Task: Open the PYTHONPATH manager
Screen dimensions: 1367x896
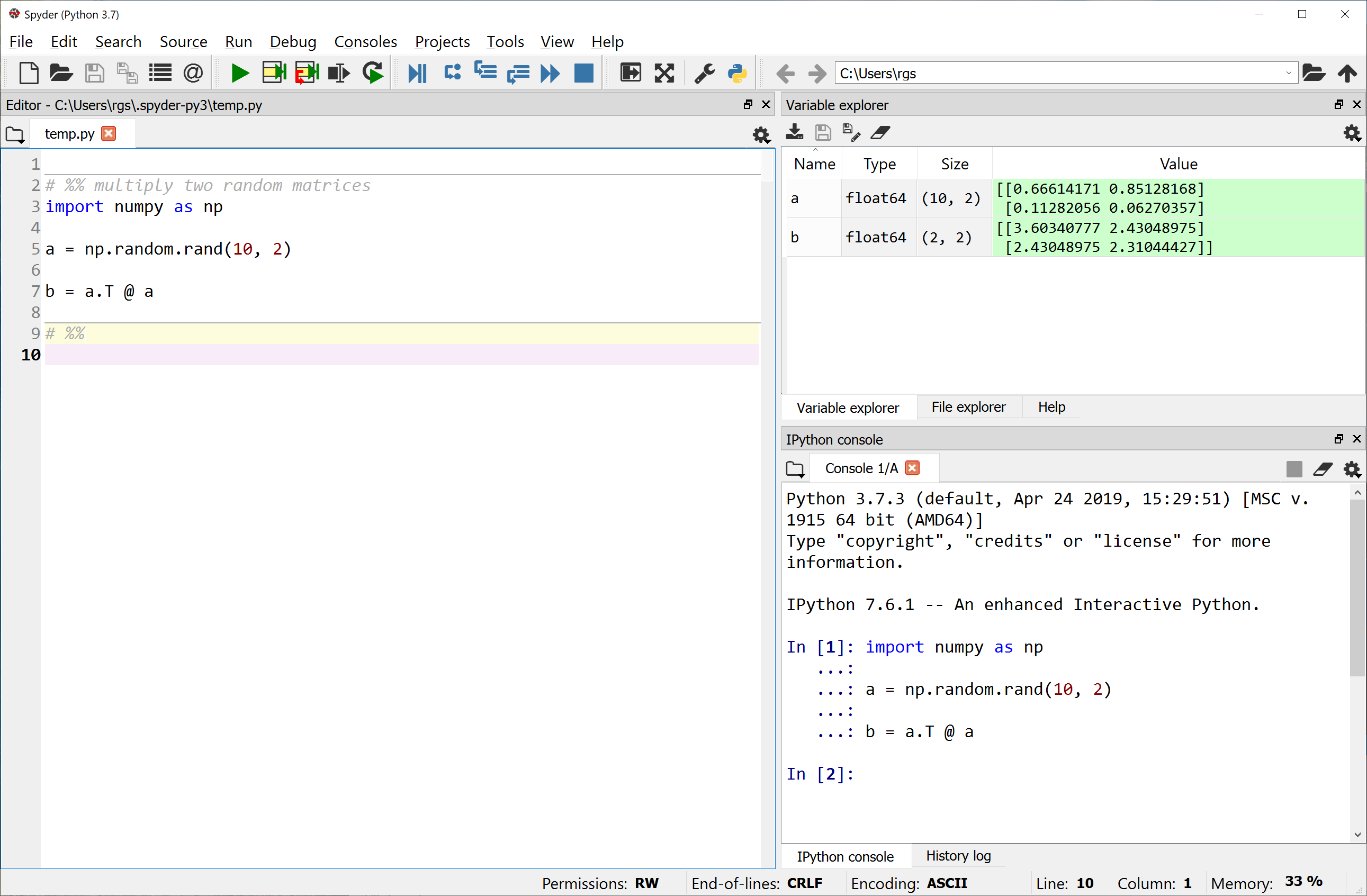Action: [x=737, y=73]
